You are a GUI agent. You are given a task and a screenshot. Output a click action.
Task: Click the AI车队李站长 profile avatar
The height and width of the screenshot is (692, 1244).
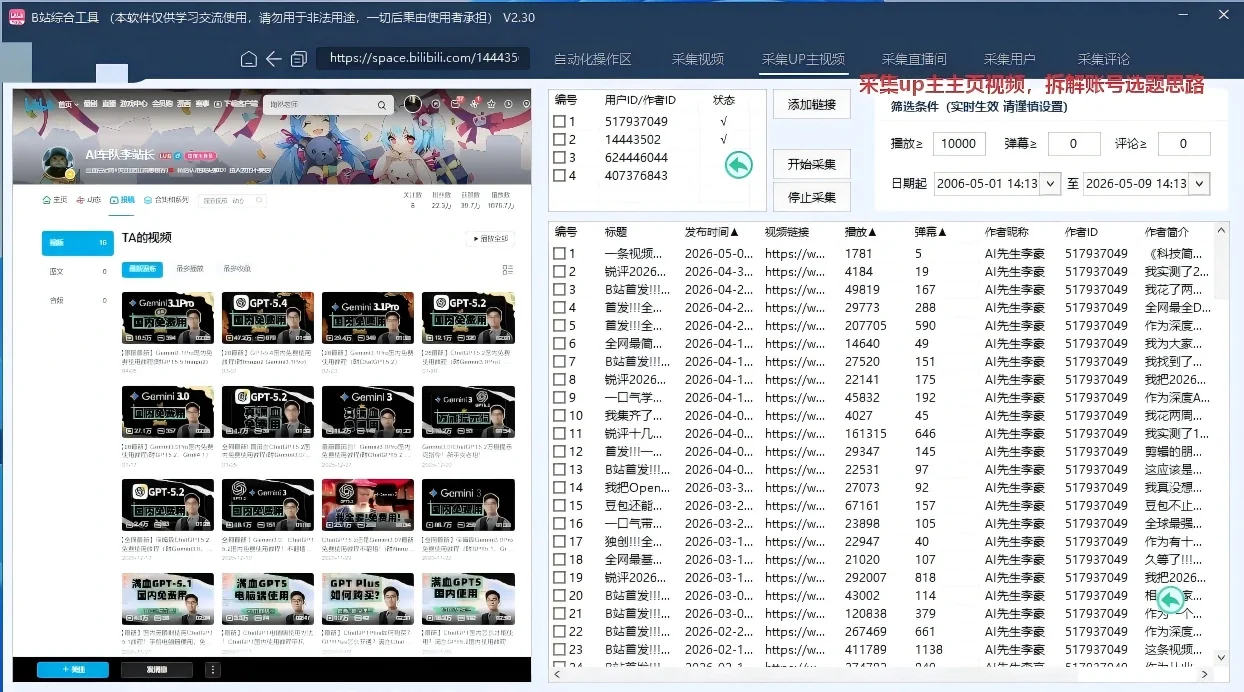[59, 162]
